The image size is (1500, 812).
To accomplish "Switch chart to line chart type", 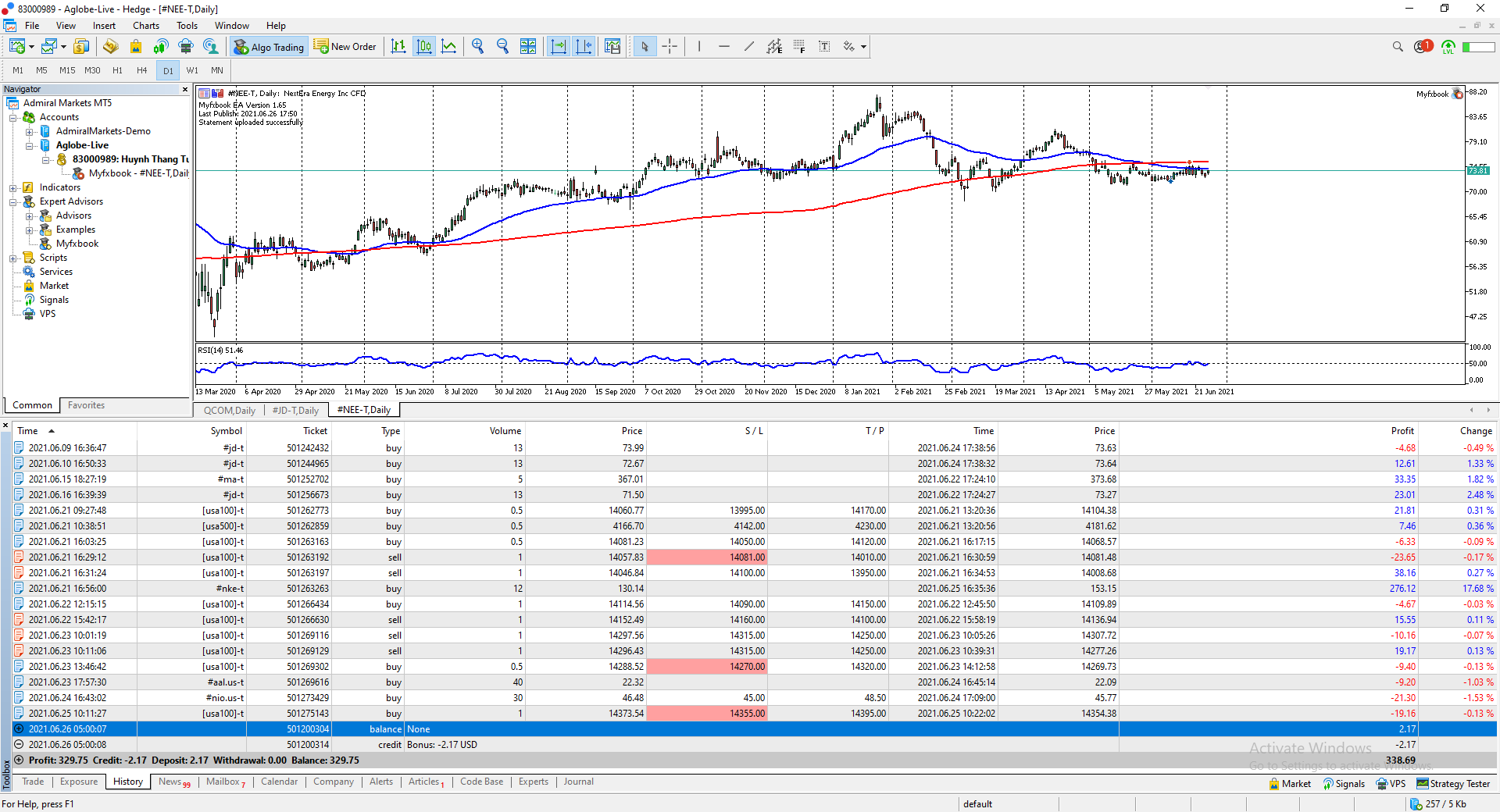I will click(449, 47).
